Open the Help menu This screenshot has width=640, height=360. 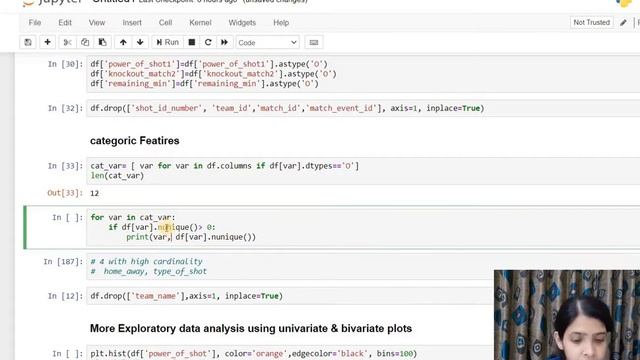[x=281, y=23]
